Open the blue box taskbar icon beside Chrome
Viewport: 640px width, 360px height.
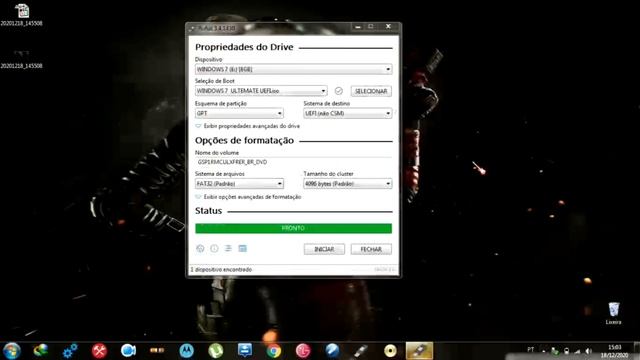pyautogui.click(x=244, y=351)
